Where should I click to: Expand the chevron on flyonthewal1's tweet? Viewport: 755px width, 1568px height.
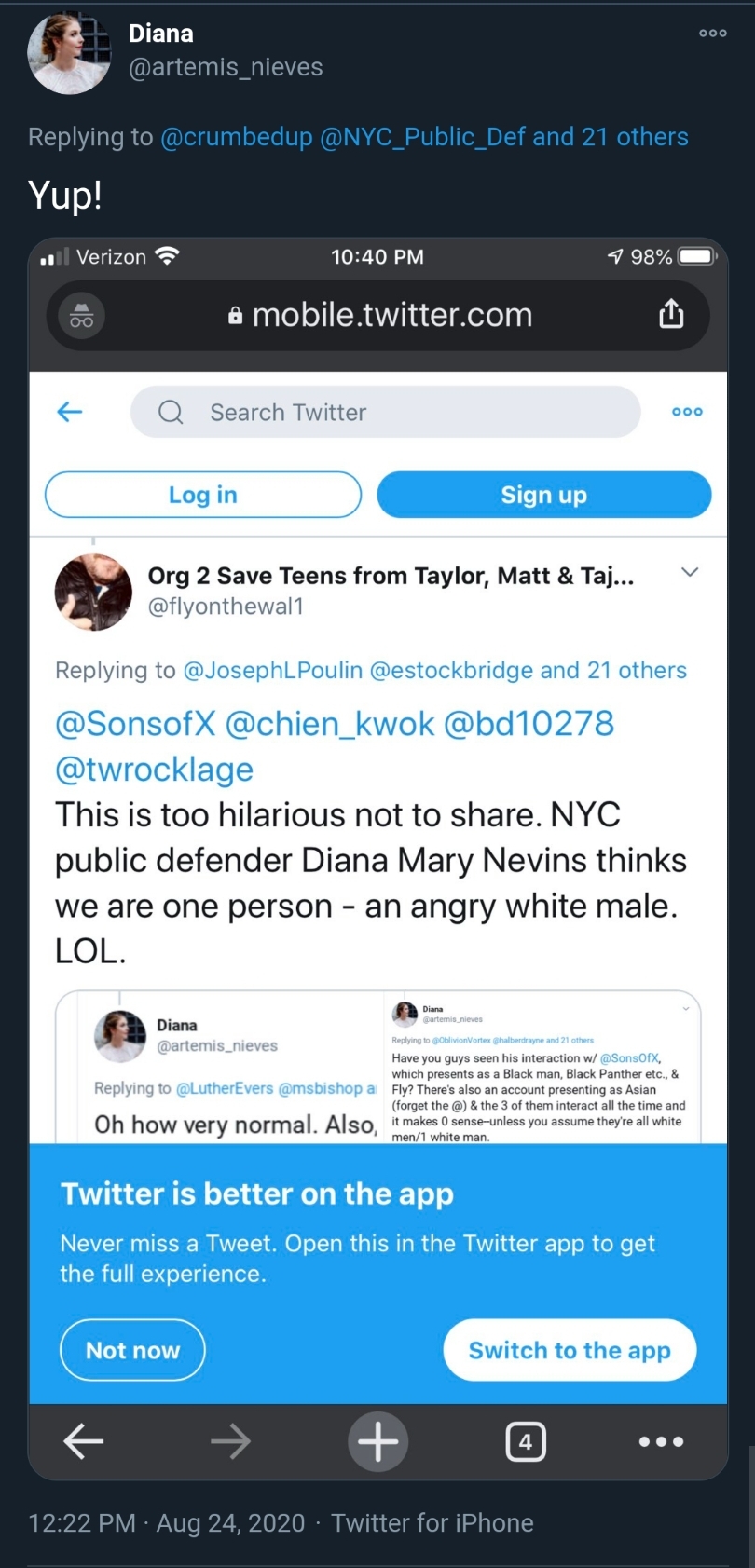click(690, 572)
